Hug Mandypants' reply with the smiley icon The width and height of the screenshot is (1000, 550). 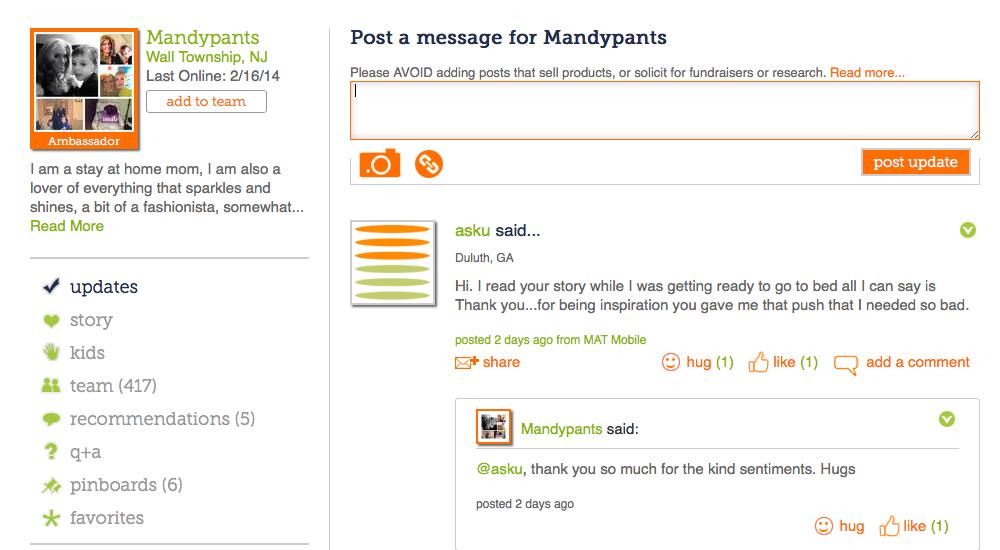(824, 526)
